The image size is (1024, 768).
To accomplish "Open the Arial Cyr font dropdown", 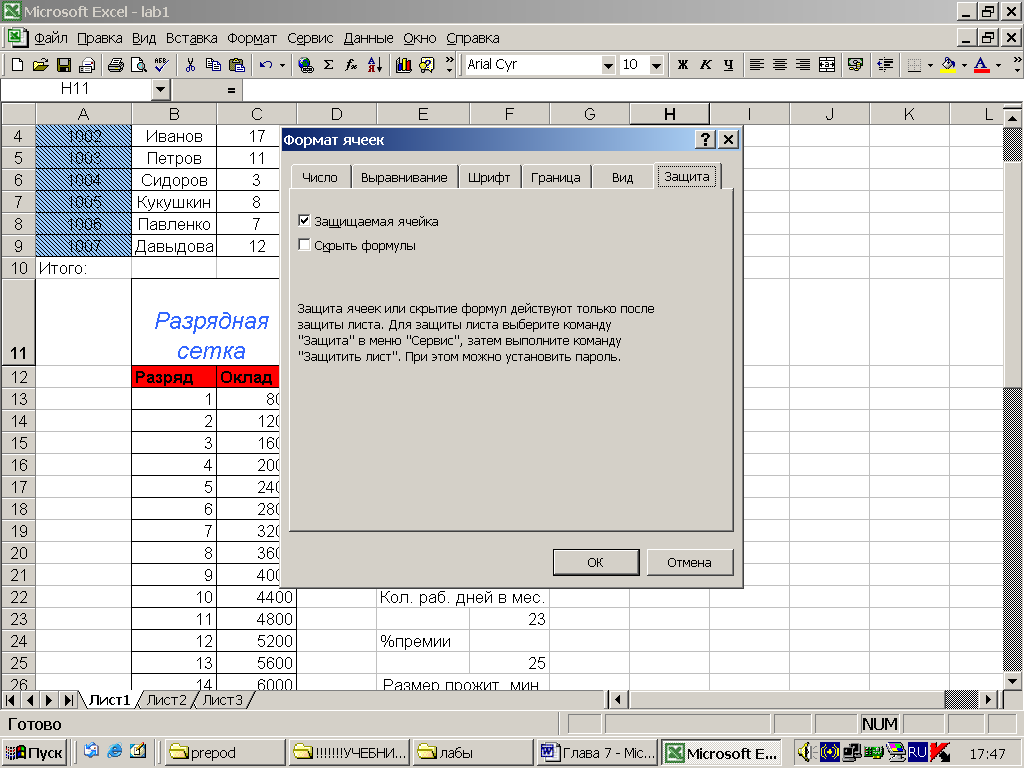I will click(608, 65).
